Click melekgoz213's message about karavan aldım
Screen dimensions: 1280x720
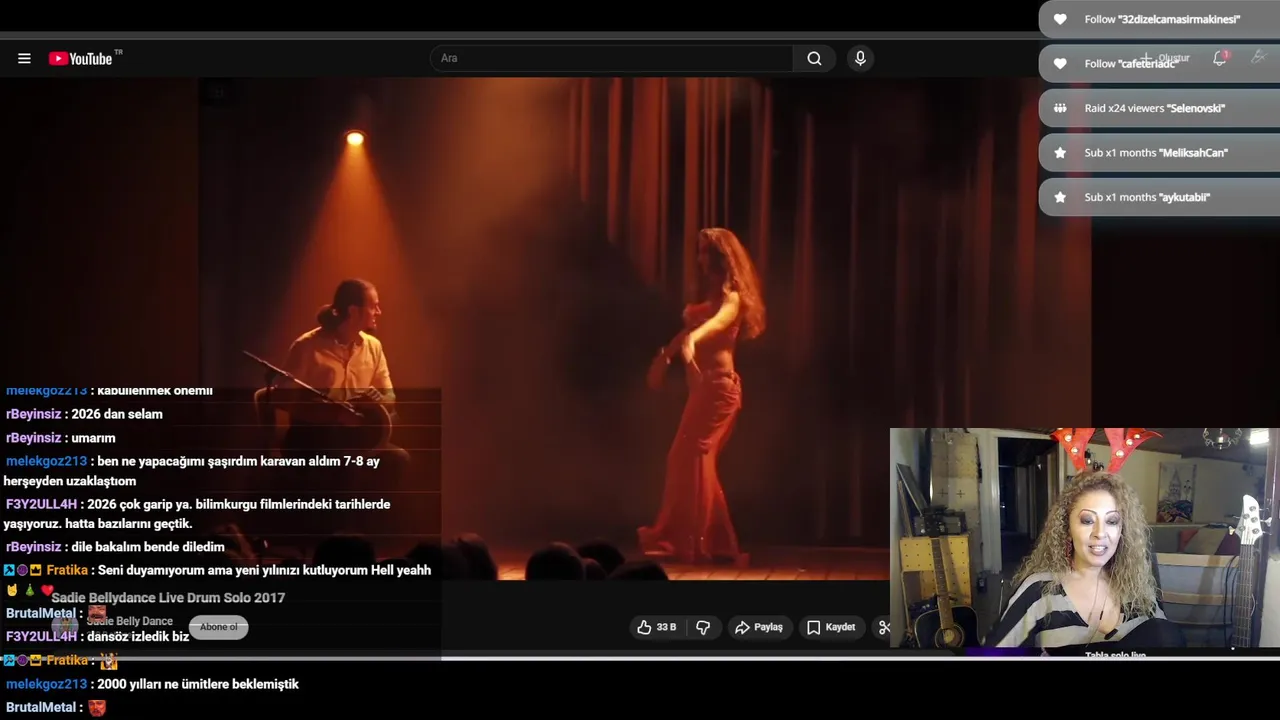click(192, 471)
